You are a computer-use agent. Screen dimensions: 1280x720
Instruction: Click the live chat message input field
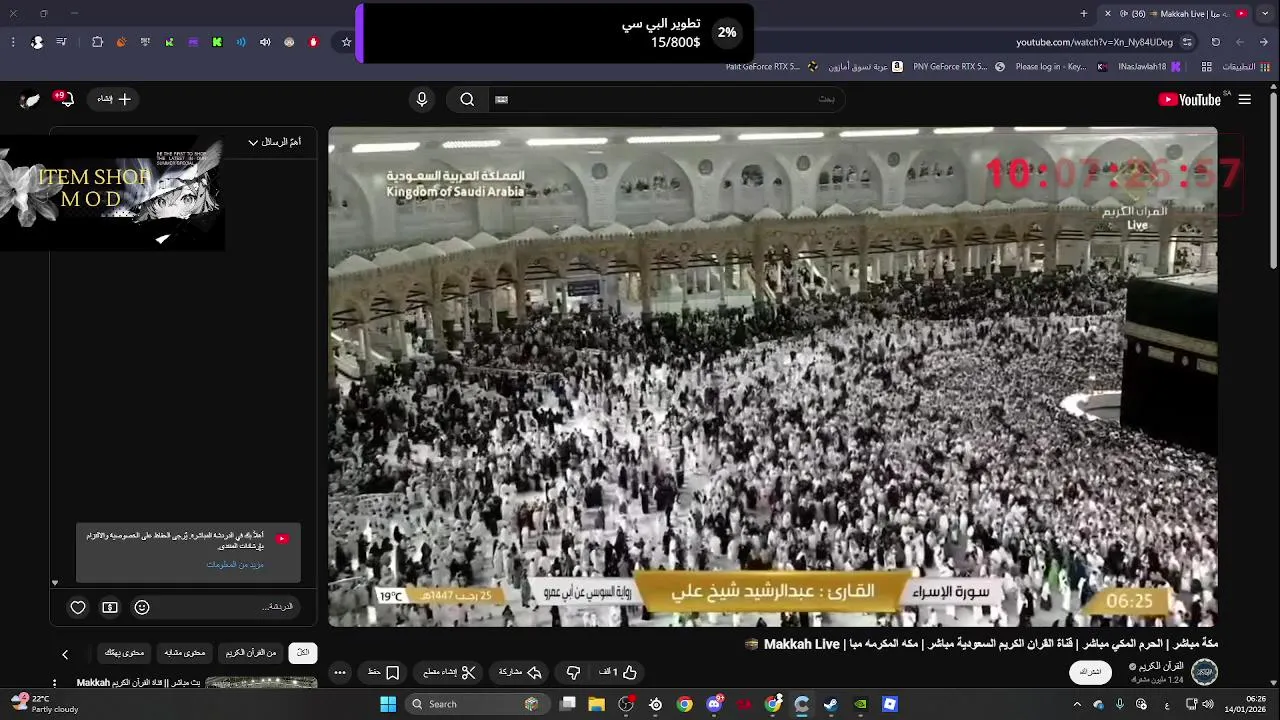[230, 607]
